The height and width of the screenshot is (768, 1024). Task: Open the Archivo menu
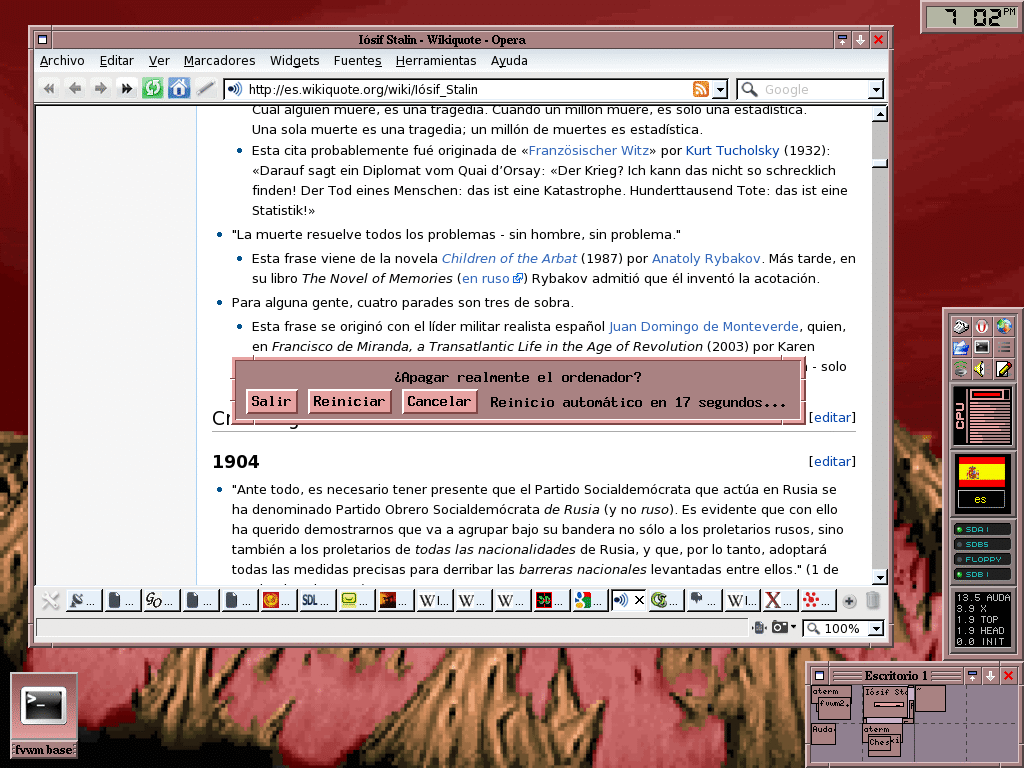tap(62, 61)
